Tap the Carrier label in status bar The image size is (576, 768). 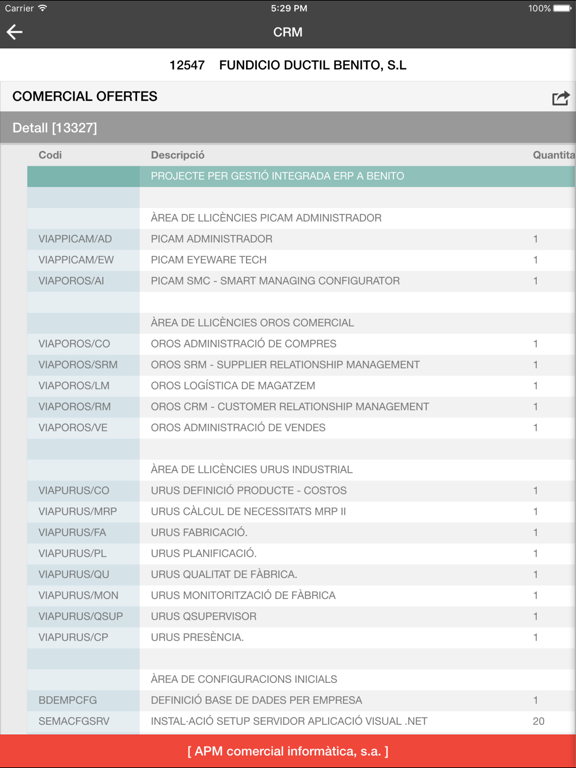coord(19,8)
